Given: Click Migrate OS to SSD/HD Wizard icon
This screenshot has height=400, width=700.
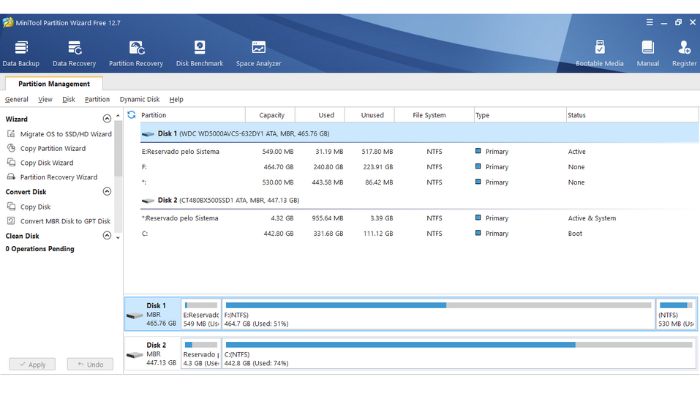Looking at the screenshot, I should click(11, 133).
